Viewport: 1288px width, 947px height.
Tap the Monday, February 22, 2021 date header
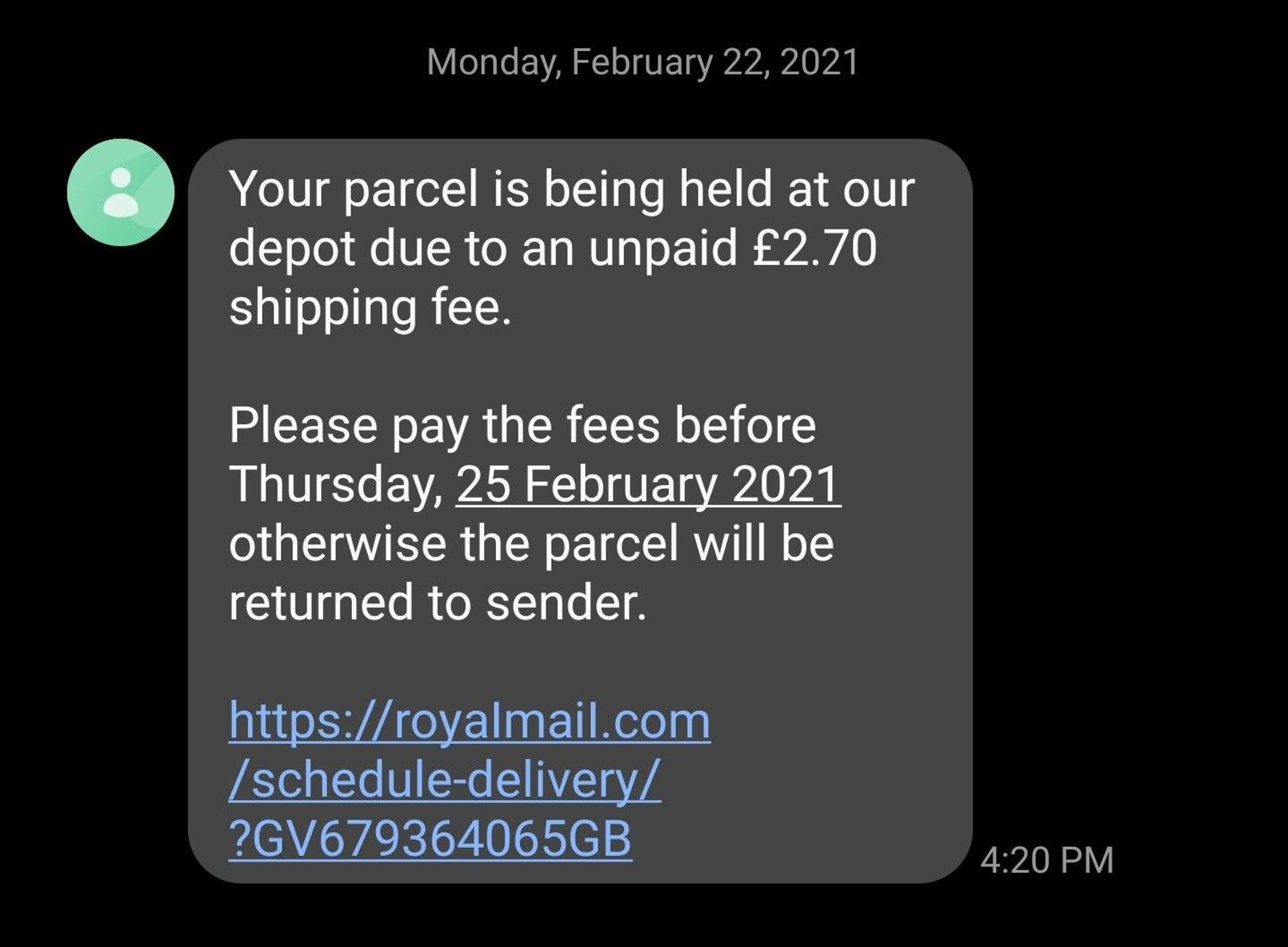coord(642,62)
